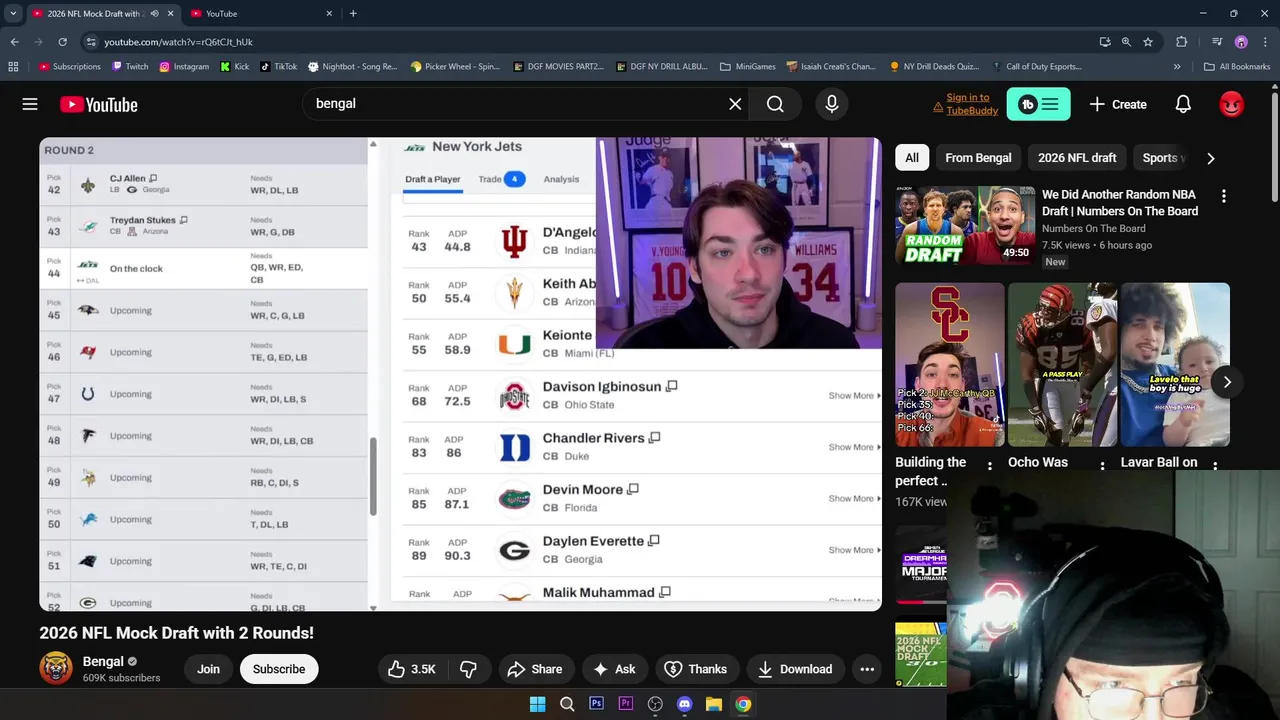Select the 'From Bengal' filter chip
This screenshot has height=720, width=1280.
[x=978, y=158]
